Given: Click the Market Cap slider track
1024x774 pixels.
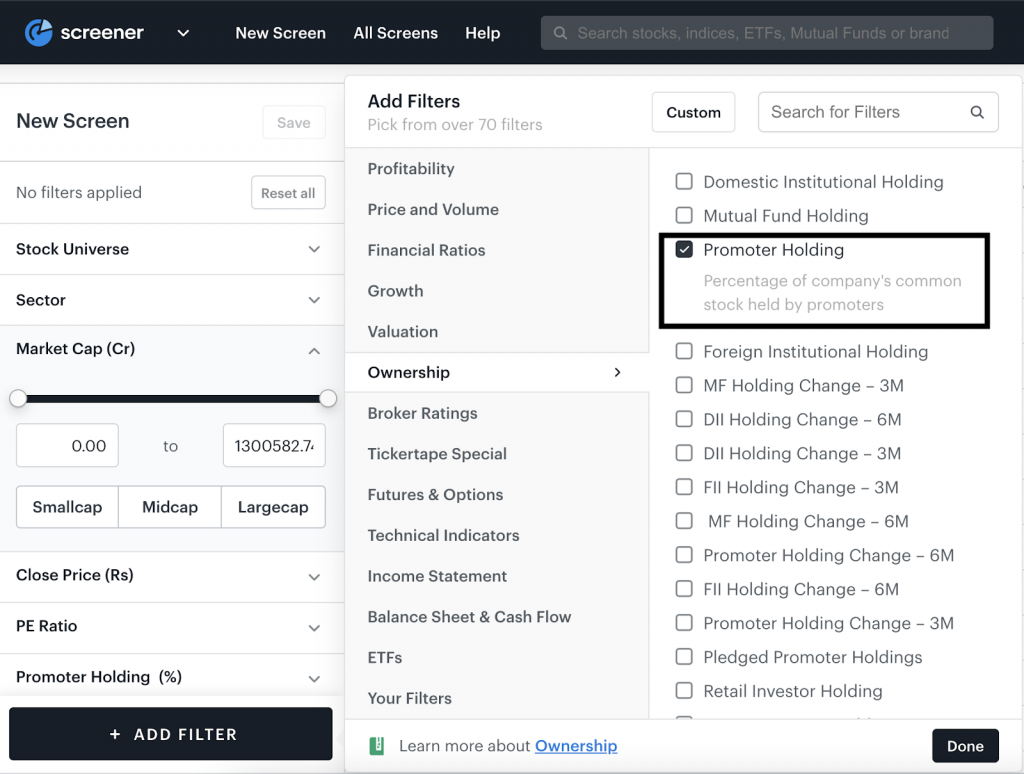Looking at the screenshot, I should pyautogui.click(x=173, y=398).
